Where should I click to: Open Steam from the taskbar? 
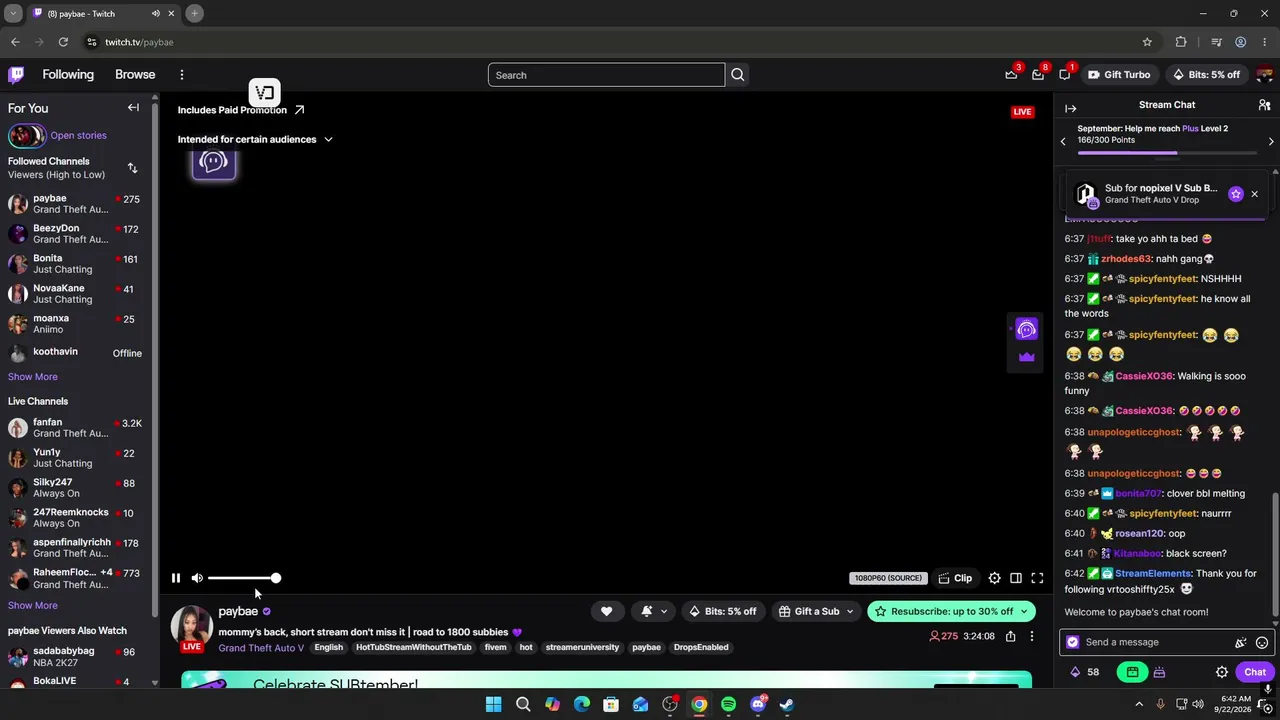(x=787, y=705)
